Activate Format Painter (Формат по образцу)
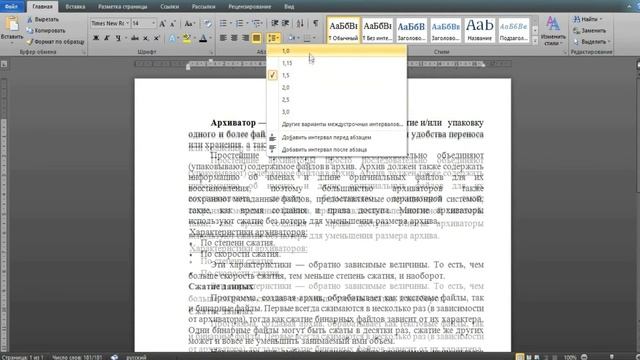The image size is (640, 360). pos(55,41)
